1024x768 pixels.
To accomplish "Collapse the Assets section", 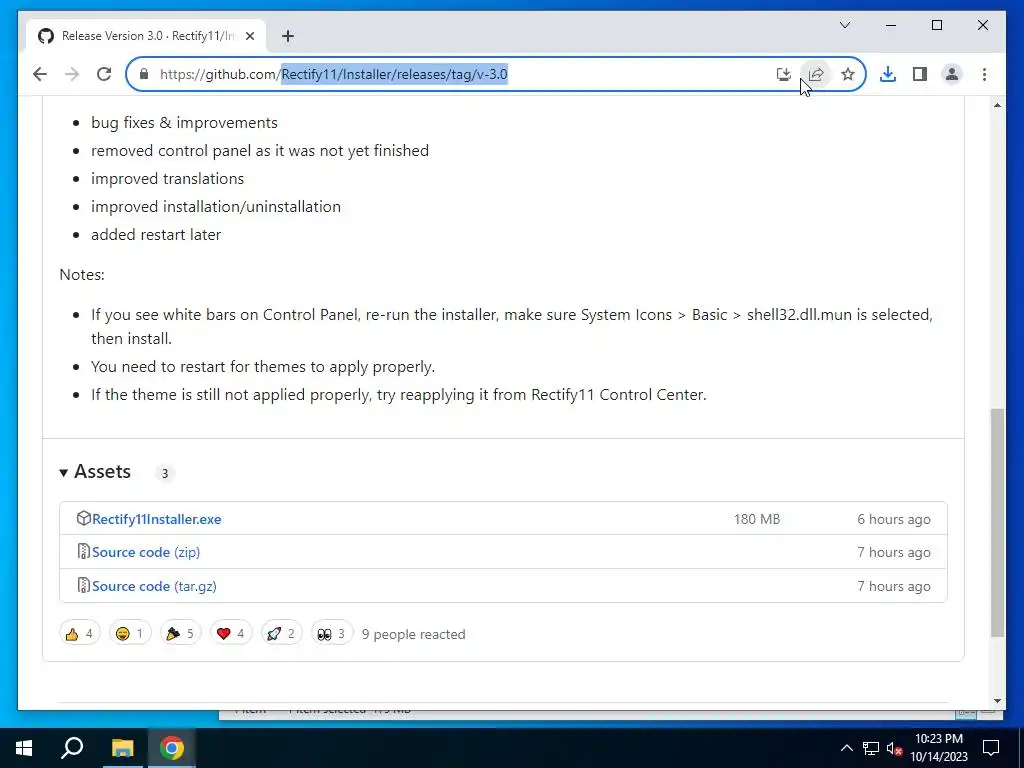I will click(x=95, y=472).
